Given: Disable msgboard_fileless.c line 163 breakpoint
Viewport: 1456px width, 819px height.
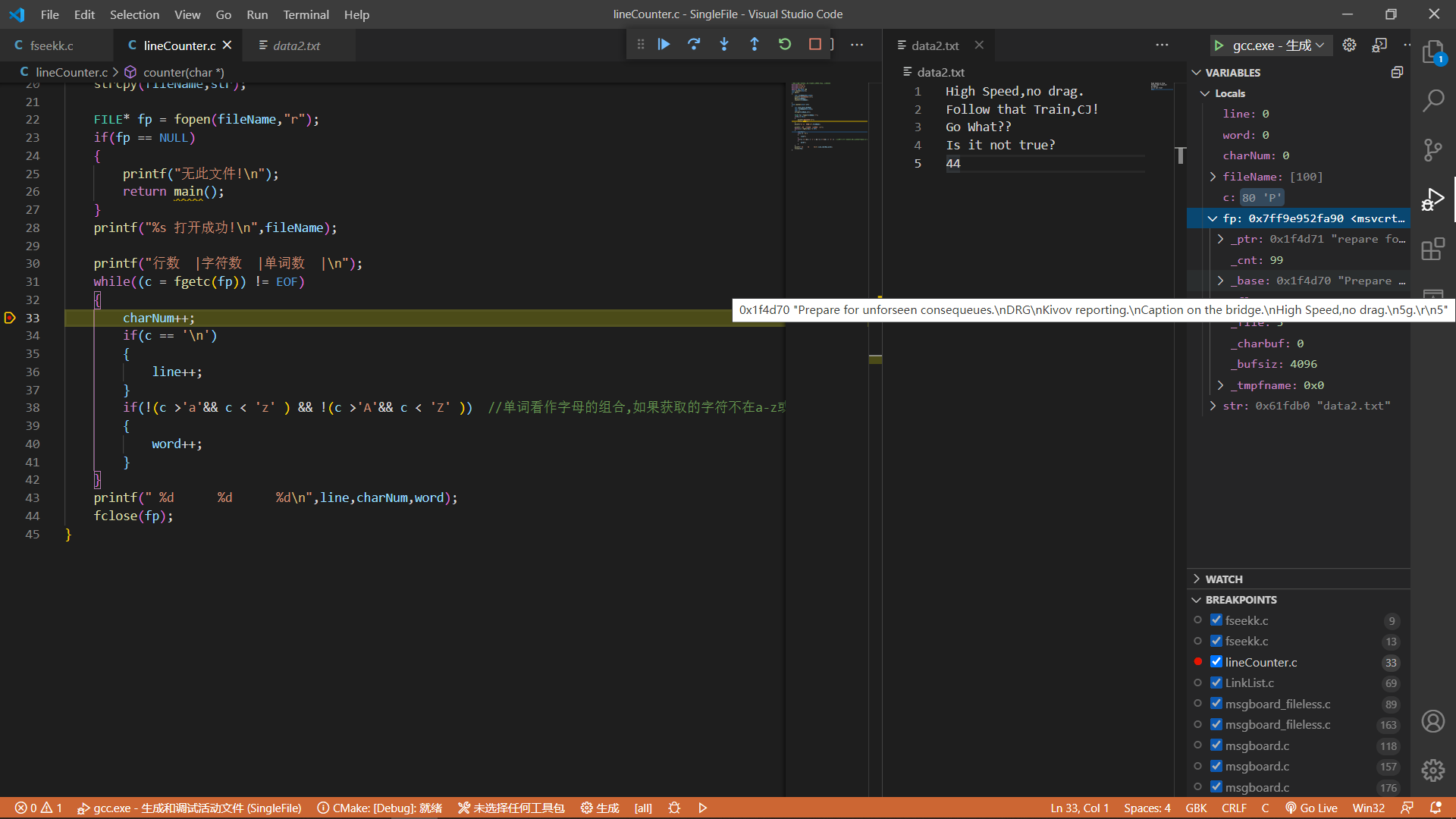Looking at the screenshot, I should (x=1216, y=724).
